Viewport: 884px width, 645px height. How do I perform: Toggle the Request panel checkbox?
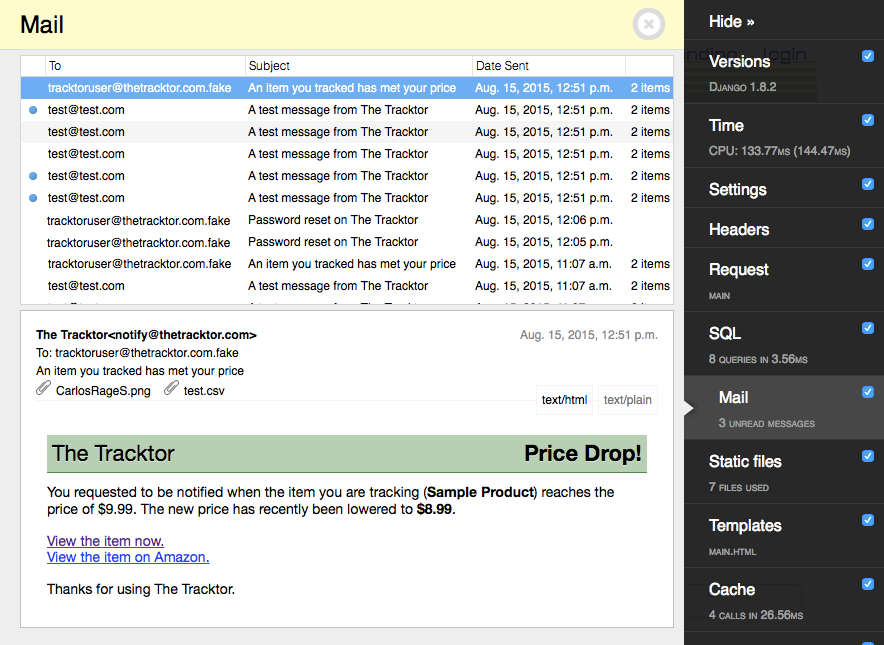(868, 264)
